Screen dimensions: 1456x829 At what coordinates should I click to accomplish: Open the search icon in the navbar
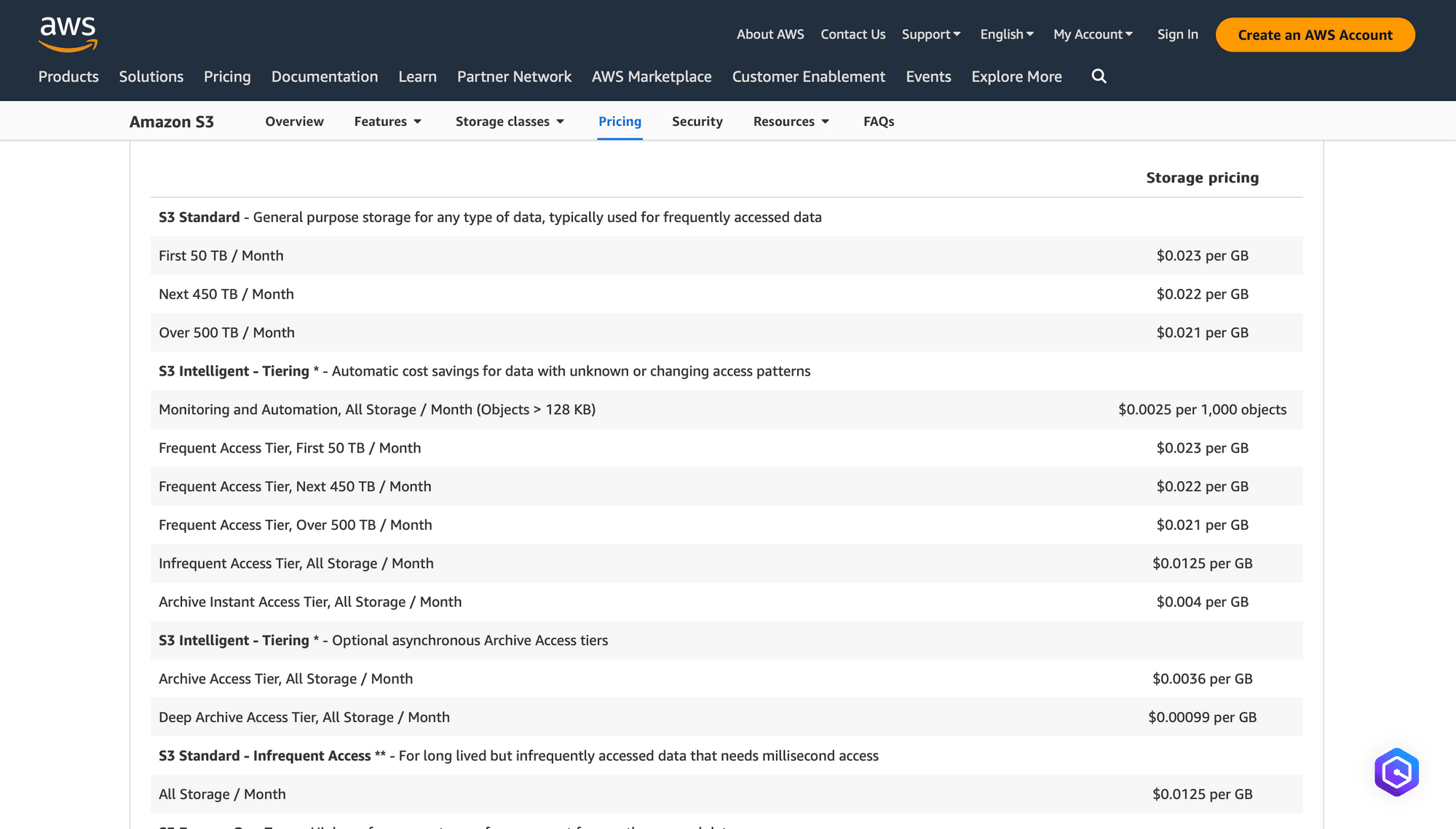coord(1099,76)
